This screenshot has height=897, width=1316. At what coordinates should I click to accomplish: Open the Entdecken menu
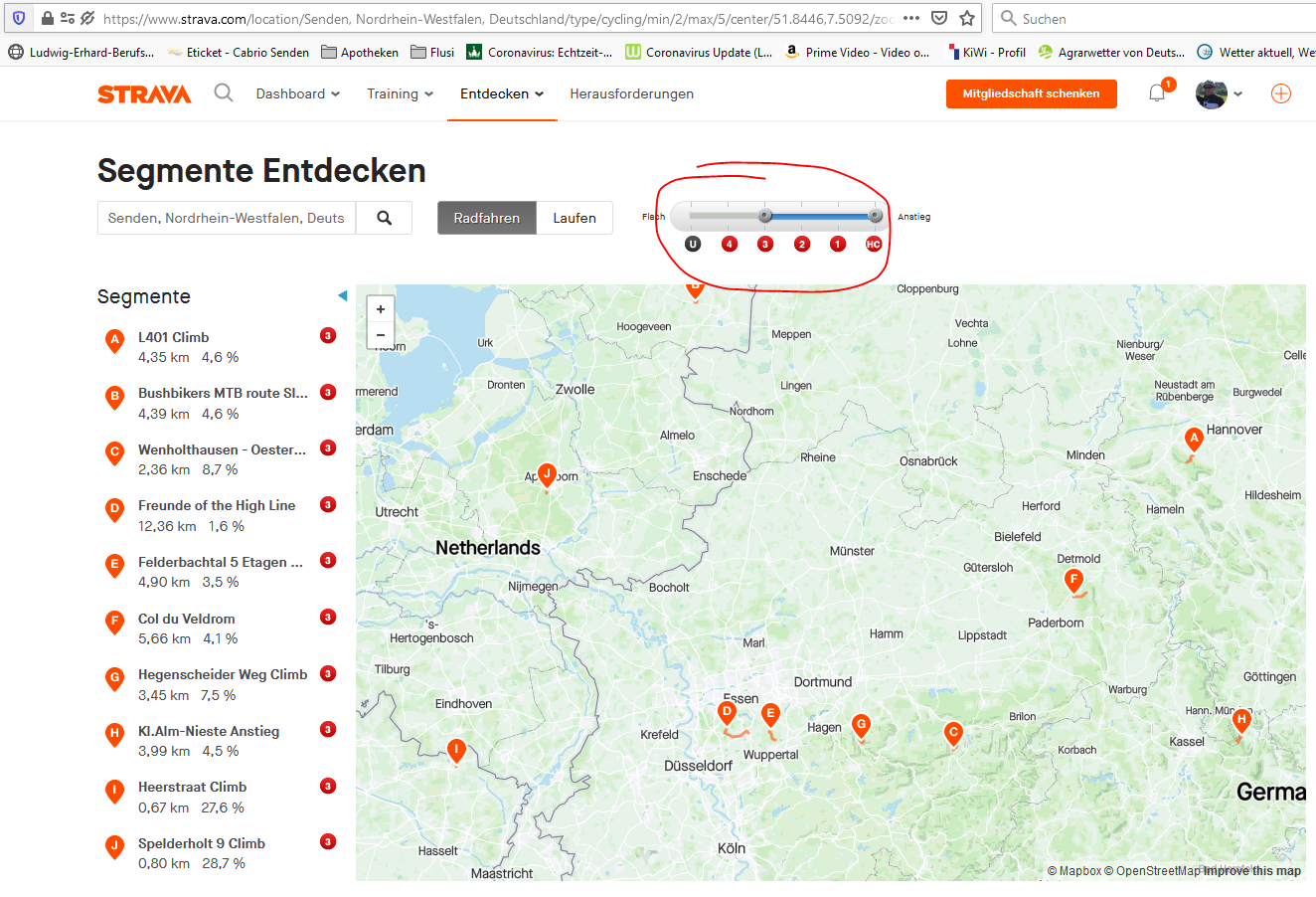502,93
